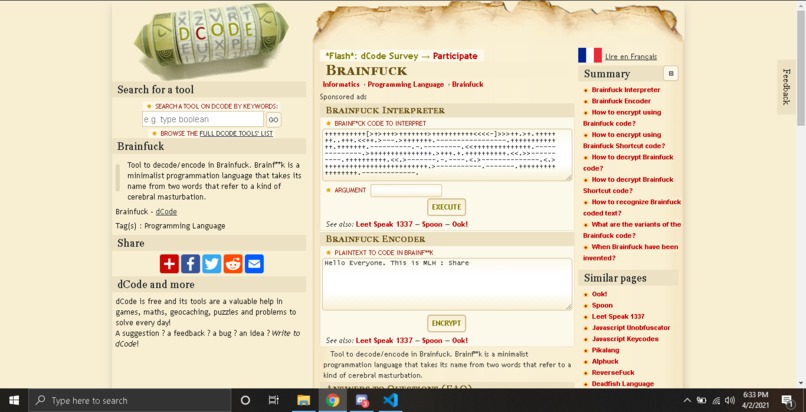The height and width of the screenshot is (412, 806).
Task: Open Leet Speak 1337 similar page
Action: pos(618,317)
